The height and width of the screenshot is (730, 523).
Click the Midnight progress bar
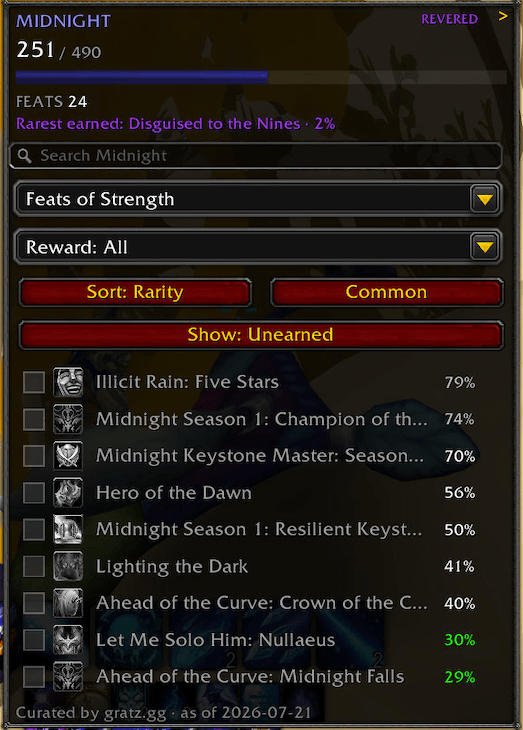(261, 77)
